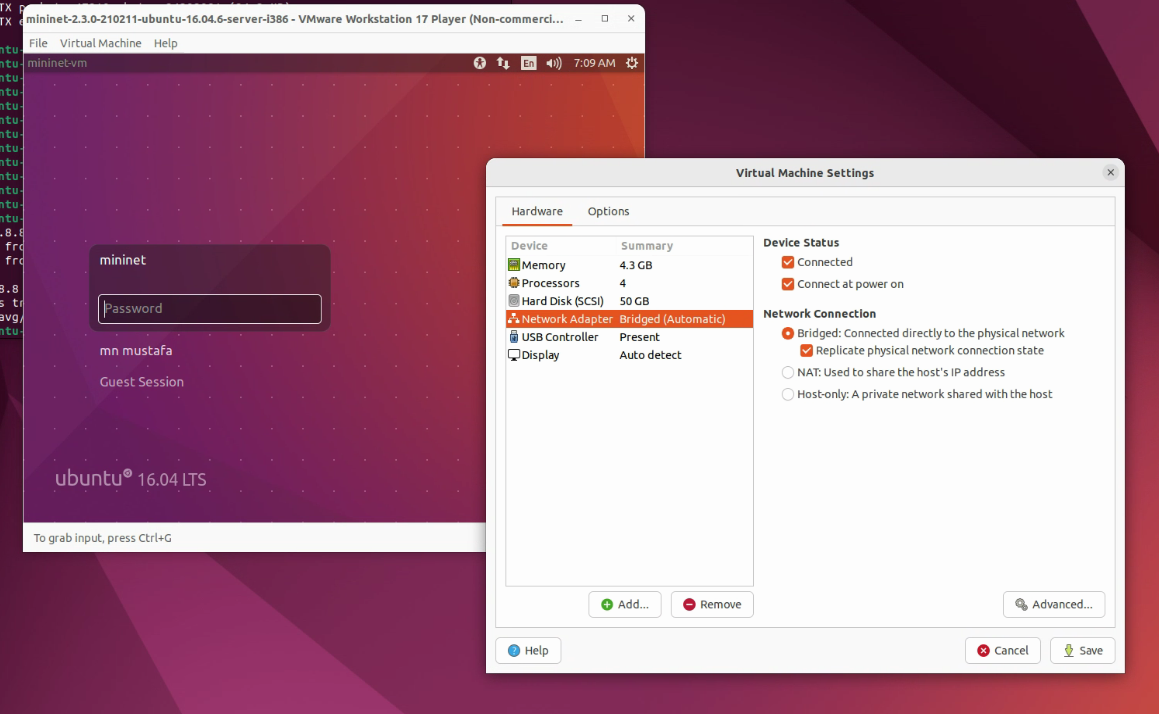Image resolution: width=1159 pixels, height=714 pixels.
Task: Click the Display monitor icon
Action: click(x=514, y=355)
